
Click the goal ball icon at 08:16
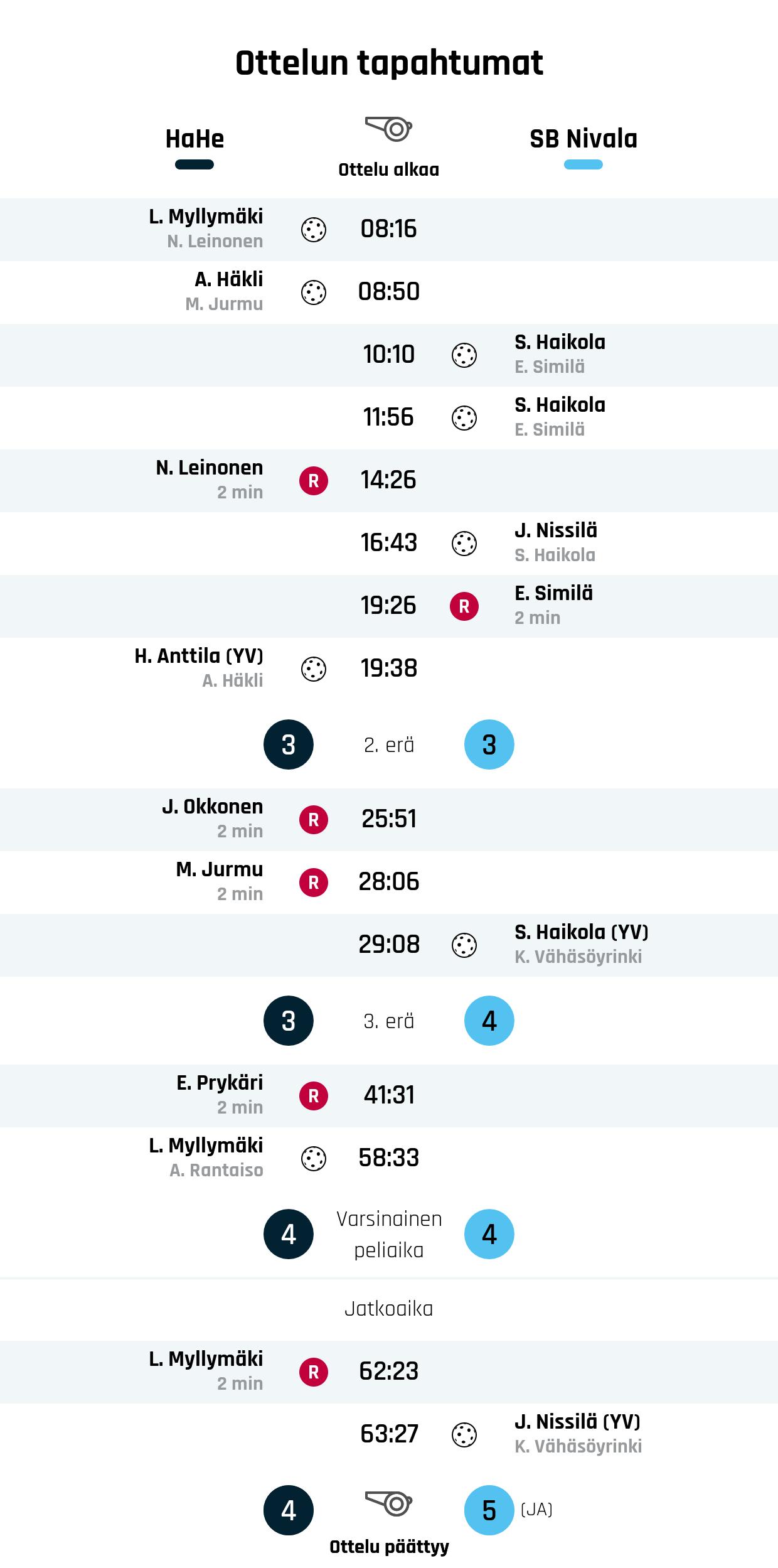tap(314, 230)
